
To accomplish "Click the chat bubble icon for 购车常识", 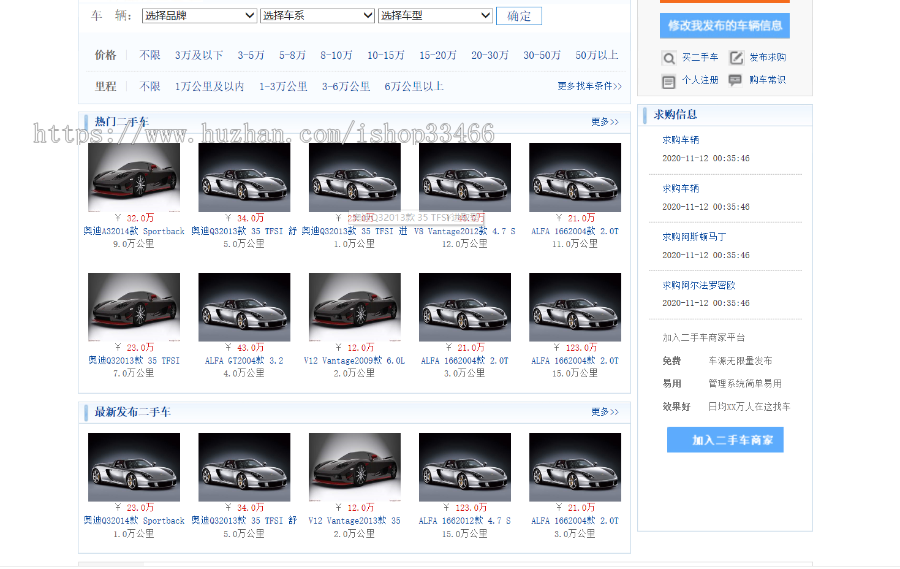I will (x=736, y=81).
